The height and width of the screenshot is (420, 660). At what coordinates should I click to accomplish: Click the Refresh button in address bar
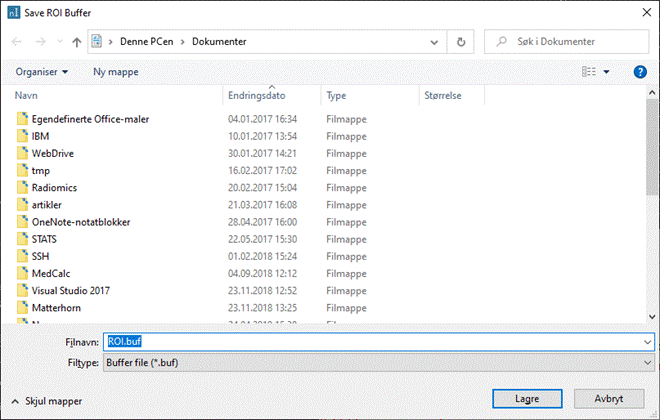click(460, 42)
